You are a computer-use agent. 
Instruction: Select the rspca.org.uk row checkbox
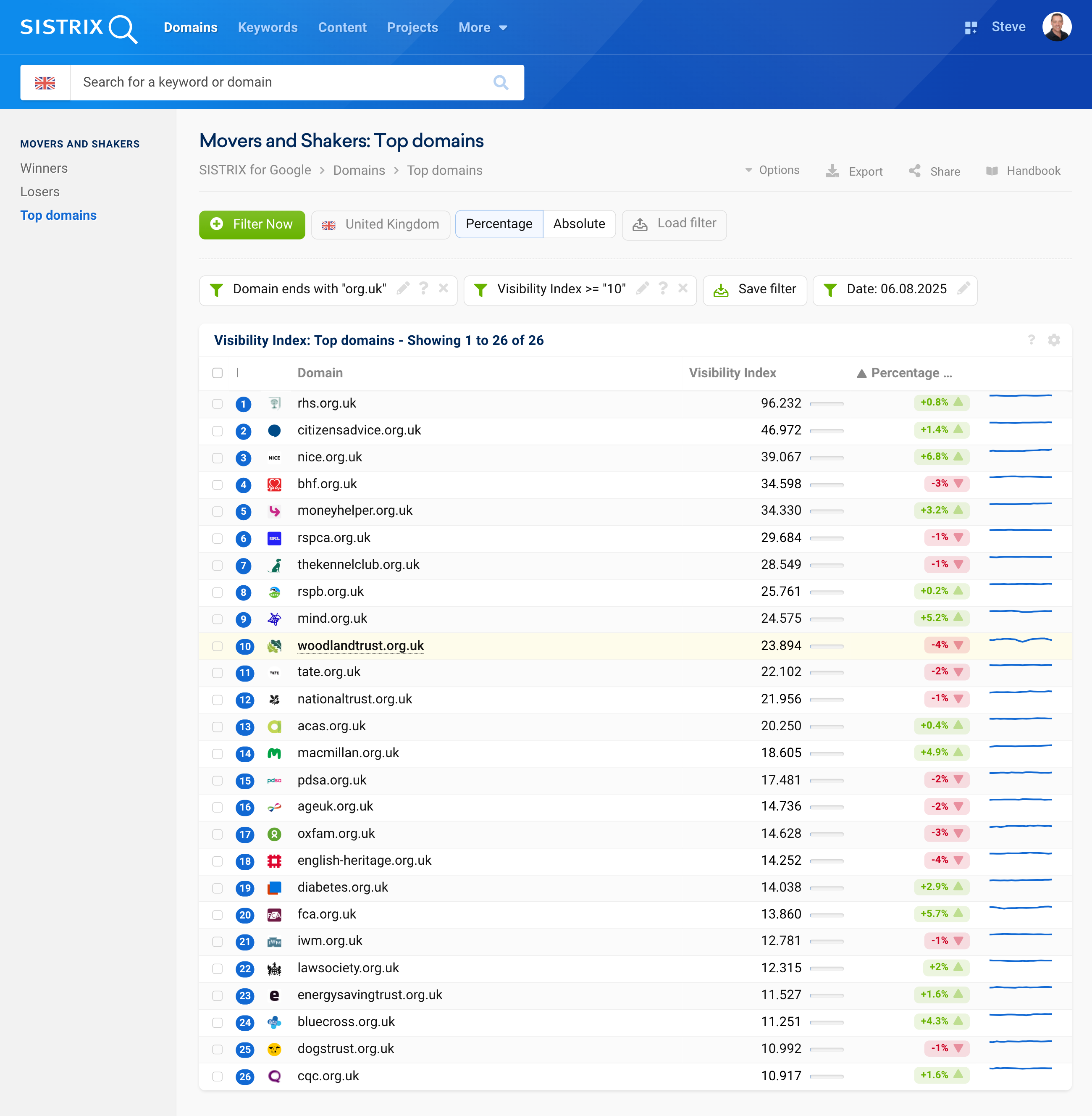218,538
